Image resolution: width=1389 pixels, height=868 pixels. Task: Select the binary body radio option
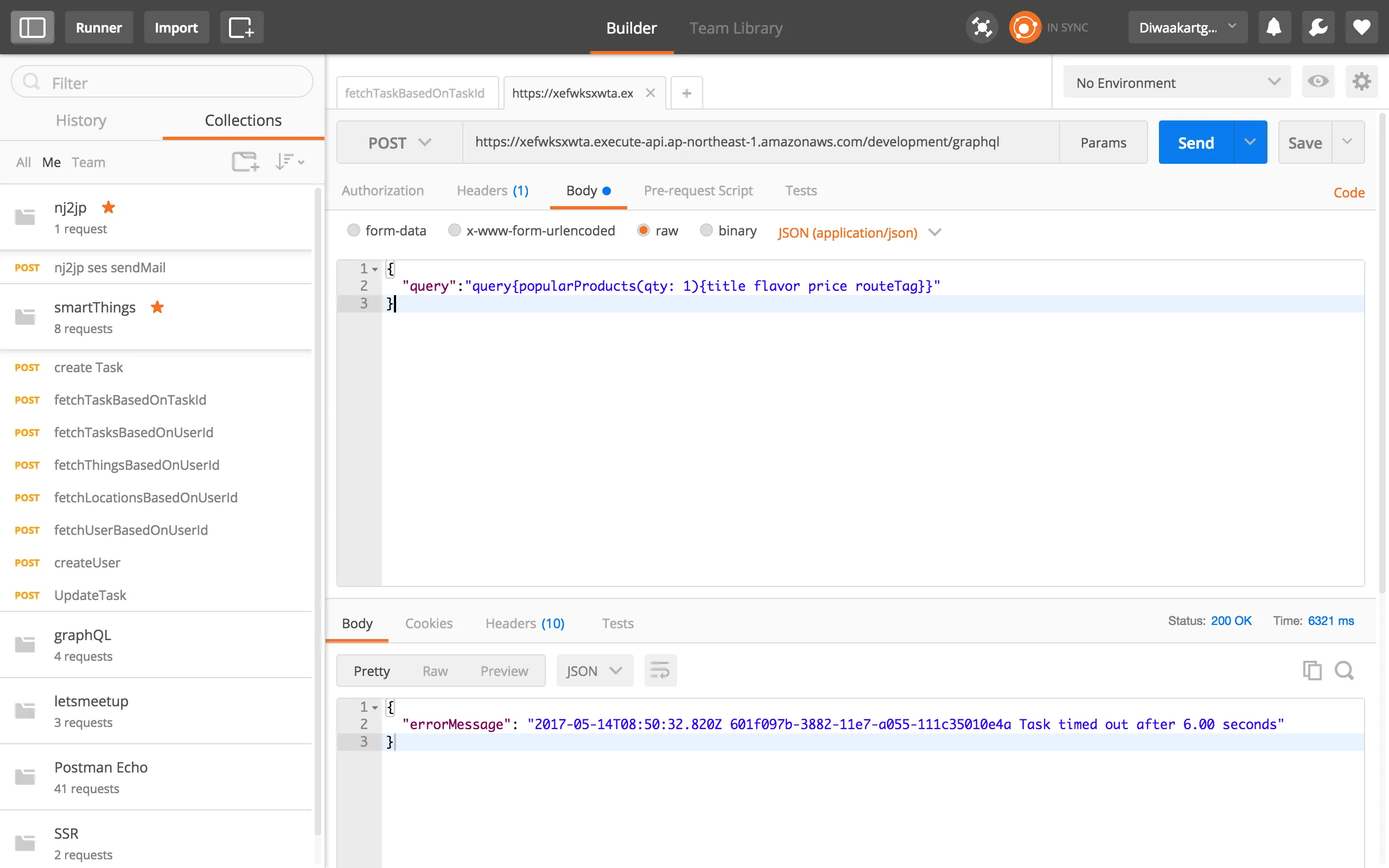(x=706, y=230)
